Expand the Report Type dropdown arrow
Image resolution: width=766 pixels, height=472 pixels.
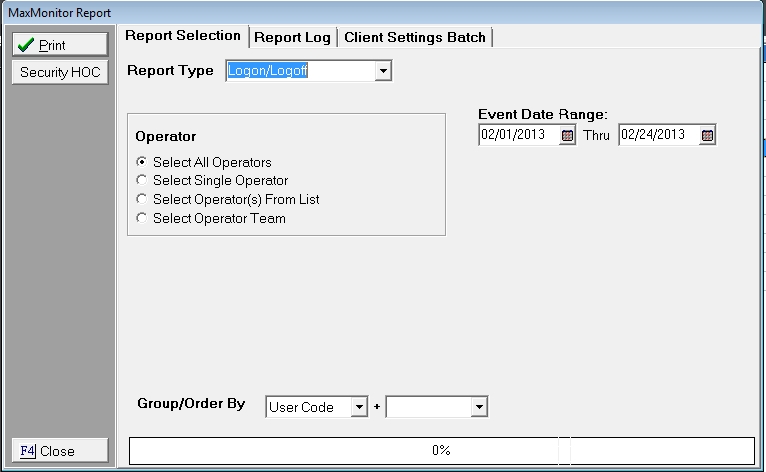(382, 71)
